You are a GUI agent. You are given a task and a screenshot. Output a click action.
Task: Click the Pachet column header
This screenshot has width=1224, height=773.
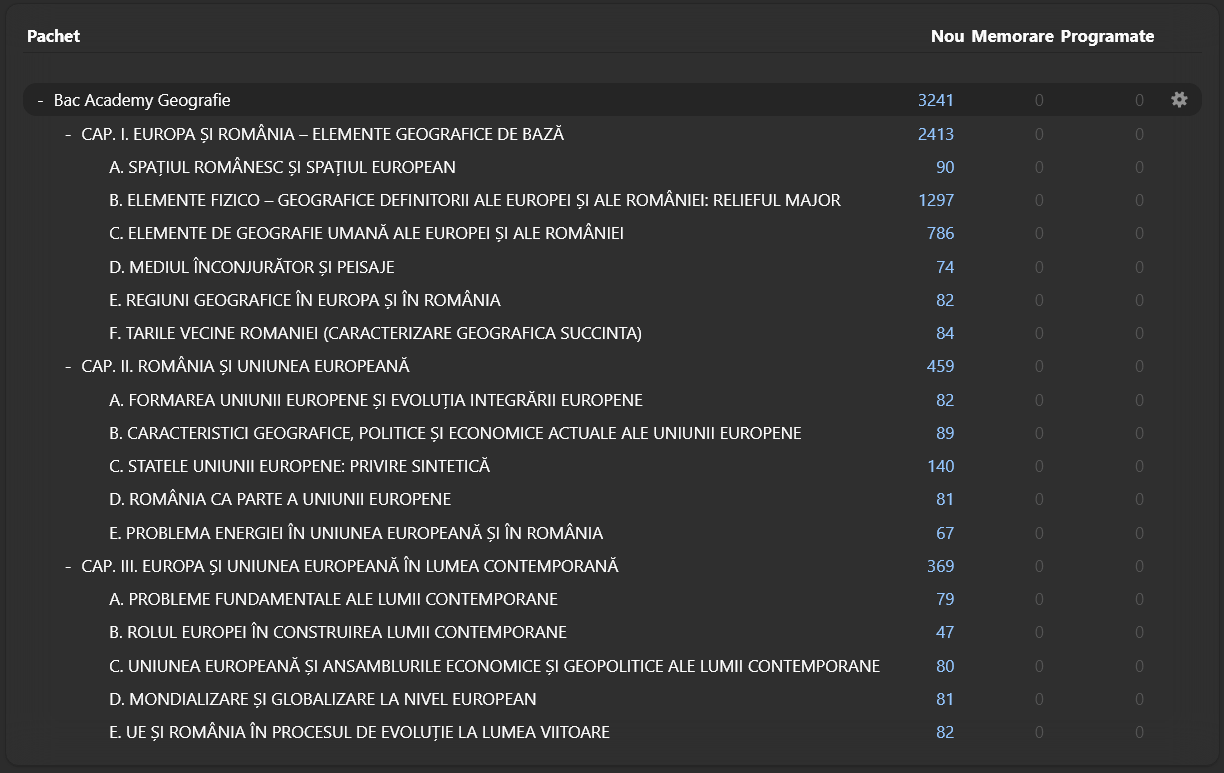(x=53, y=36)
